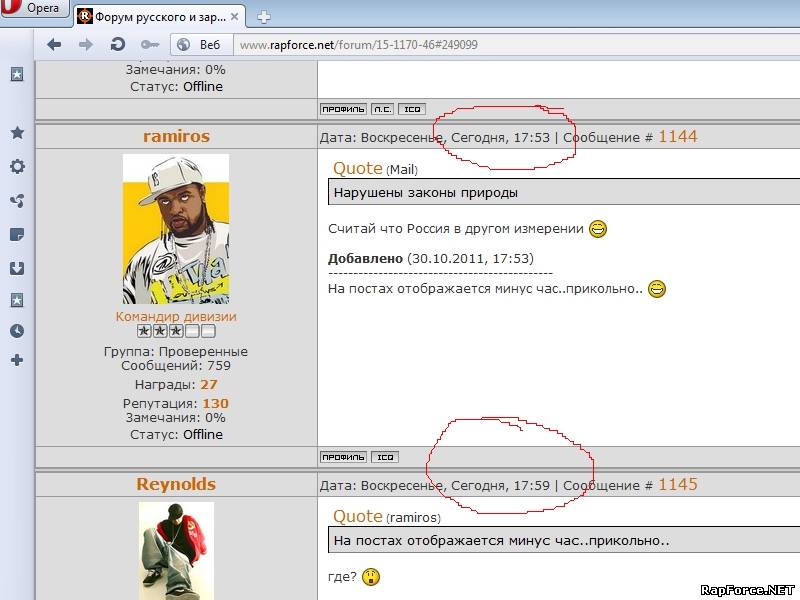800x600 pixels.
Task: Open the password key wand icon
Action: (150, 45)
